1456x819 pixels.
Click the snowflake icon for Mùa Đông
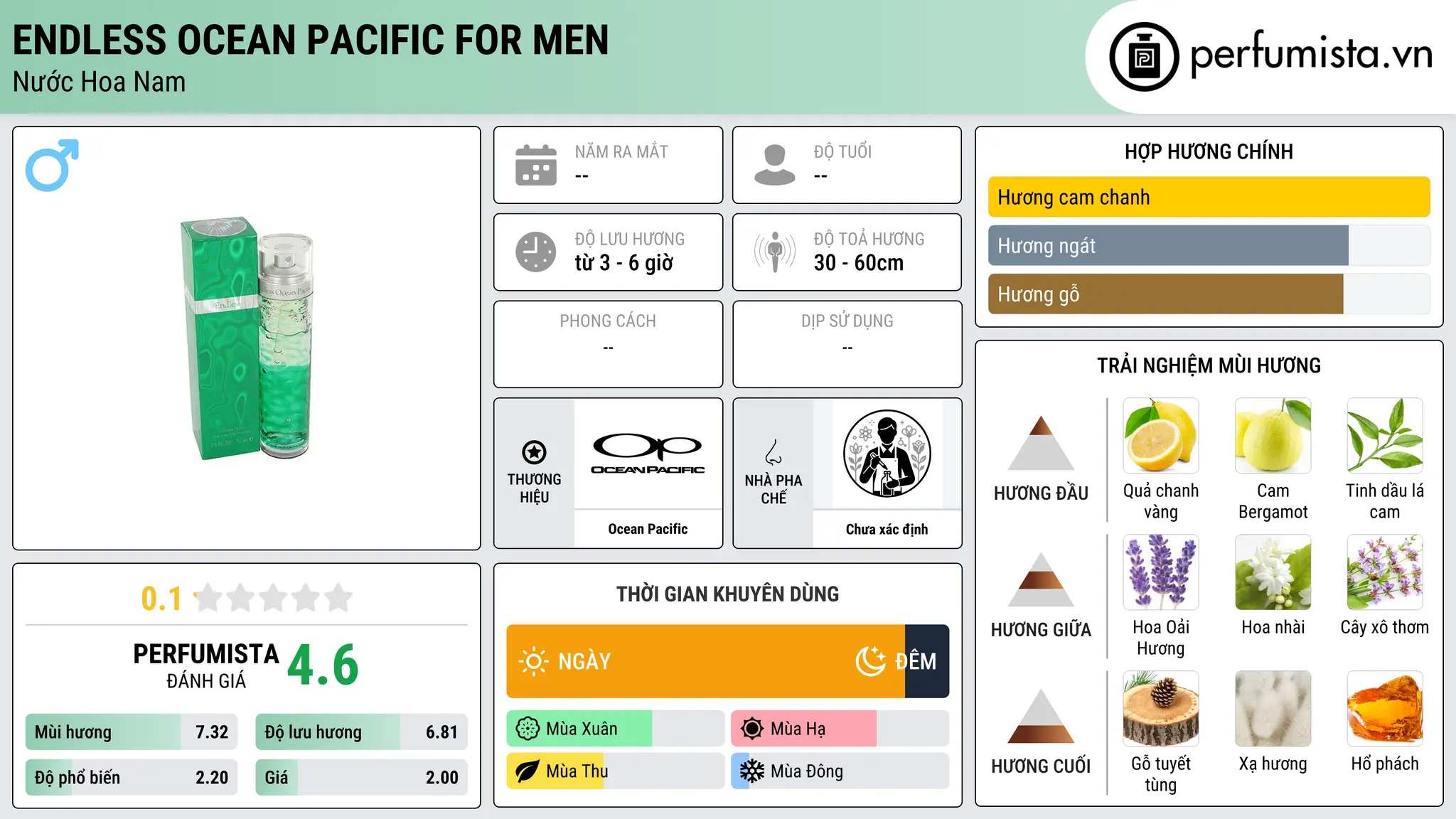coord(751,771)
